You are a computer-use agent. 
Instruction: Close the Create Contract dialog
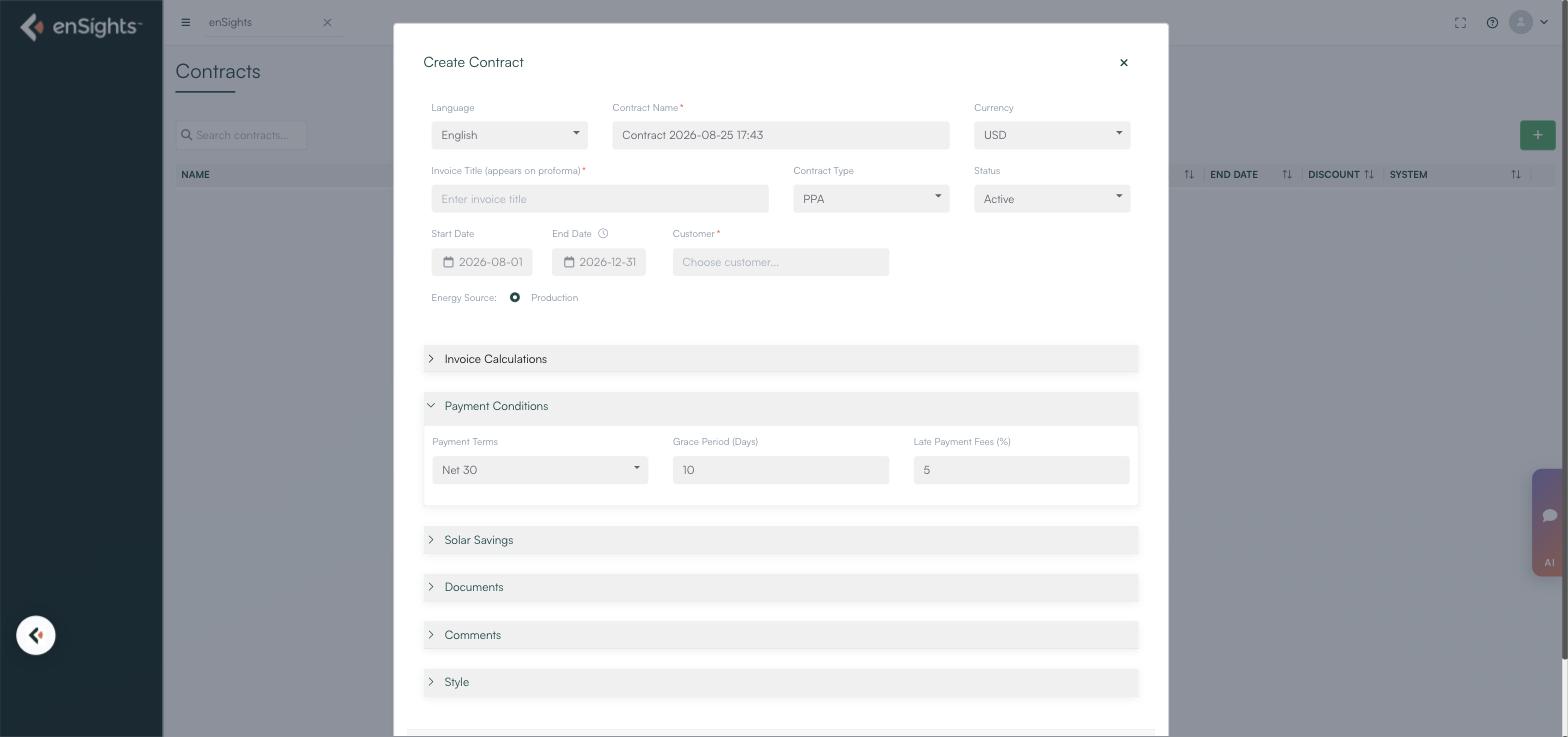pos(1124,63)
